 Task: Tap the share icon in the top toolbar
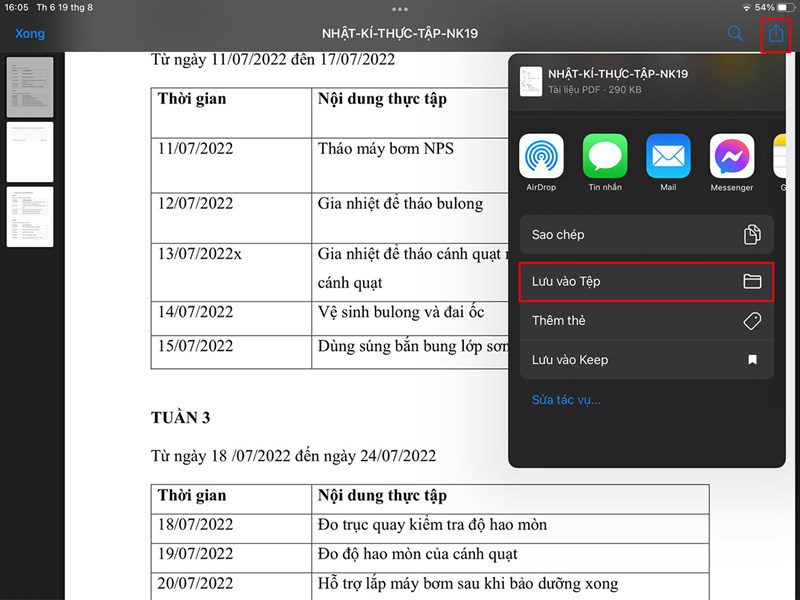click(x=776, y=33)
